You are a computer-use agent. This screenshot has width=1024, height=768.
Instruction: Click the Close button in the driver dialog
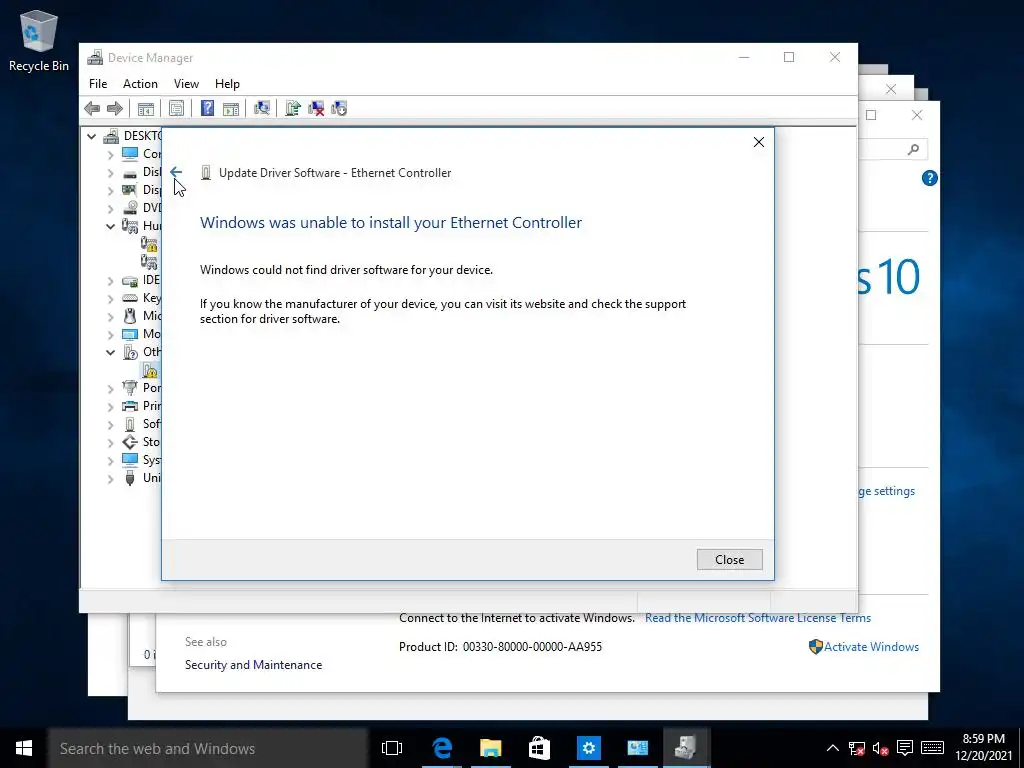(x=729, y=560)
